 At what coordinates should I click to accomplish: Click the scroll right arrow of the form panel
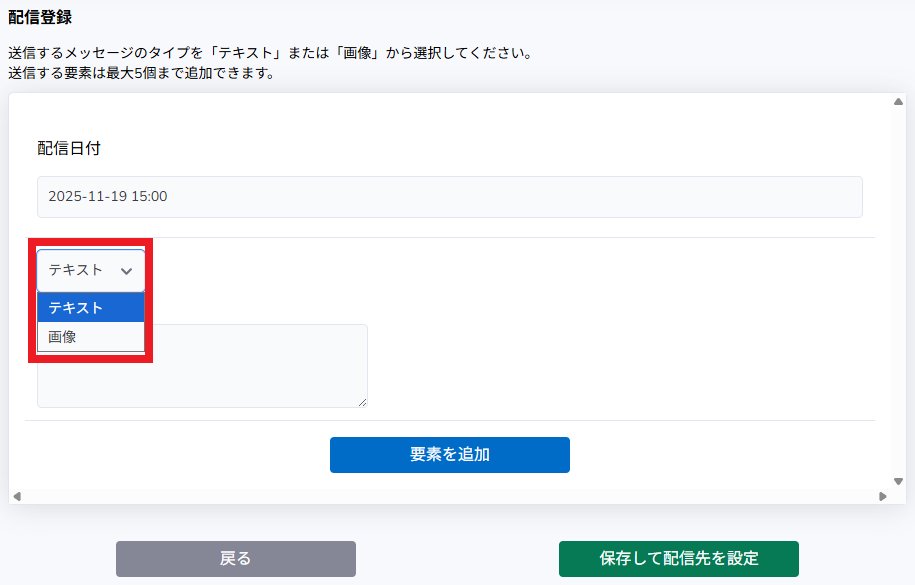(x=883, y=496)
